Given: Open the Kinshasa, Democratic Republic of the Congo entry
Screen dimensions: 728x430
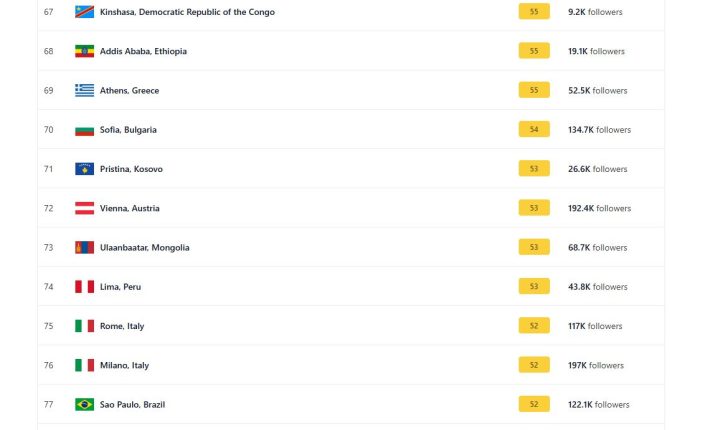Looking at the screenshot, I should 187,12.
